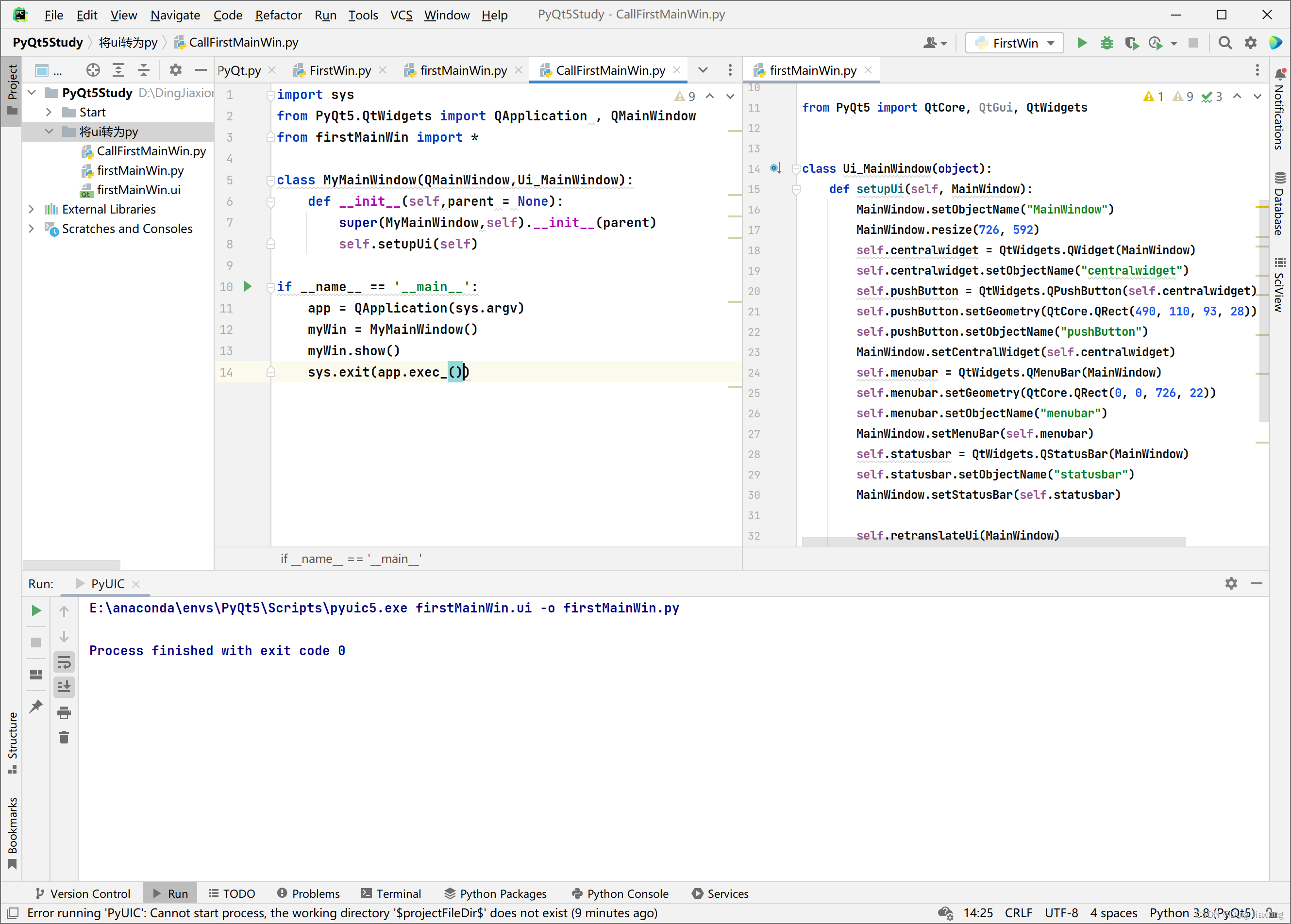Click Select Opened File crosshair icon
This screenshot has height=924, width=1291.
pyautogui.click(x=93, y=70)
